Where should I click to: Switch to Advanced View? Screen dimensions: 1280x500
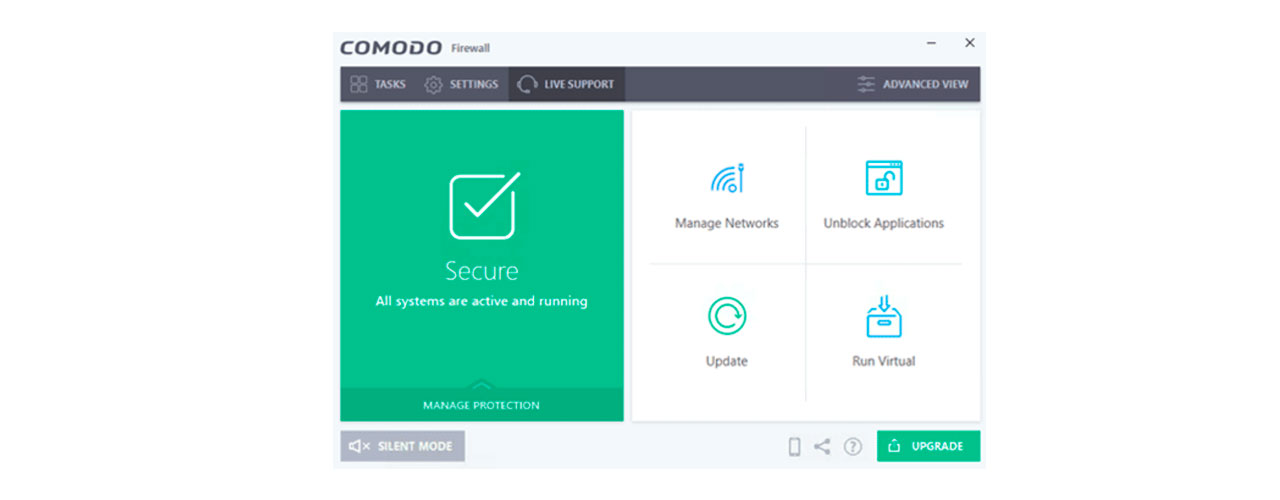[x=913, y=84]
